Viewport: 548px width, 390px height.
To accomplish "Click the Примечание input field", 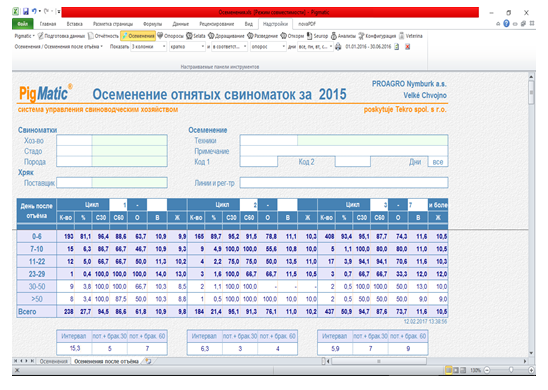I will 344,151.
